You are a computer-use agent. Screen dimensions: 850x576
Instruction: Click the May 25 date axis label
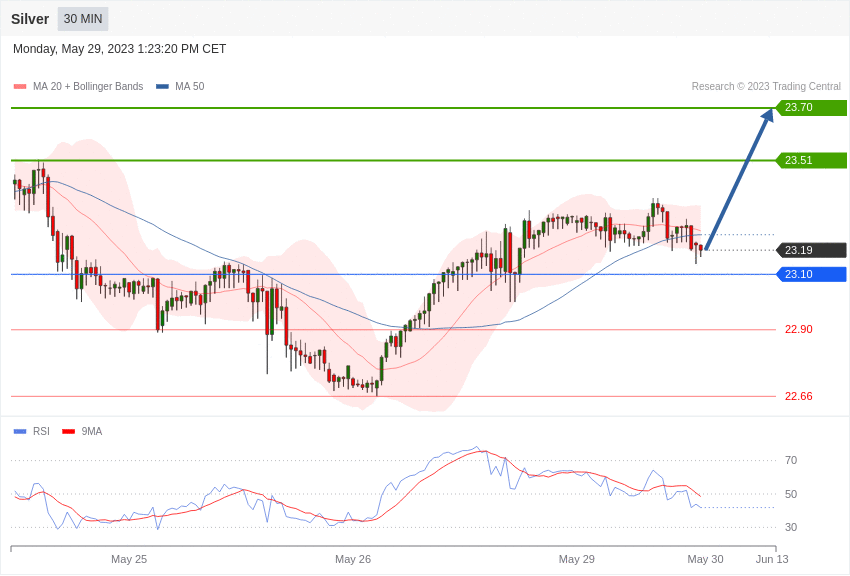click(129, 559)
